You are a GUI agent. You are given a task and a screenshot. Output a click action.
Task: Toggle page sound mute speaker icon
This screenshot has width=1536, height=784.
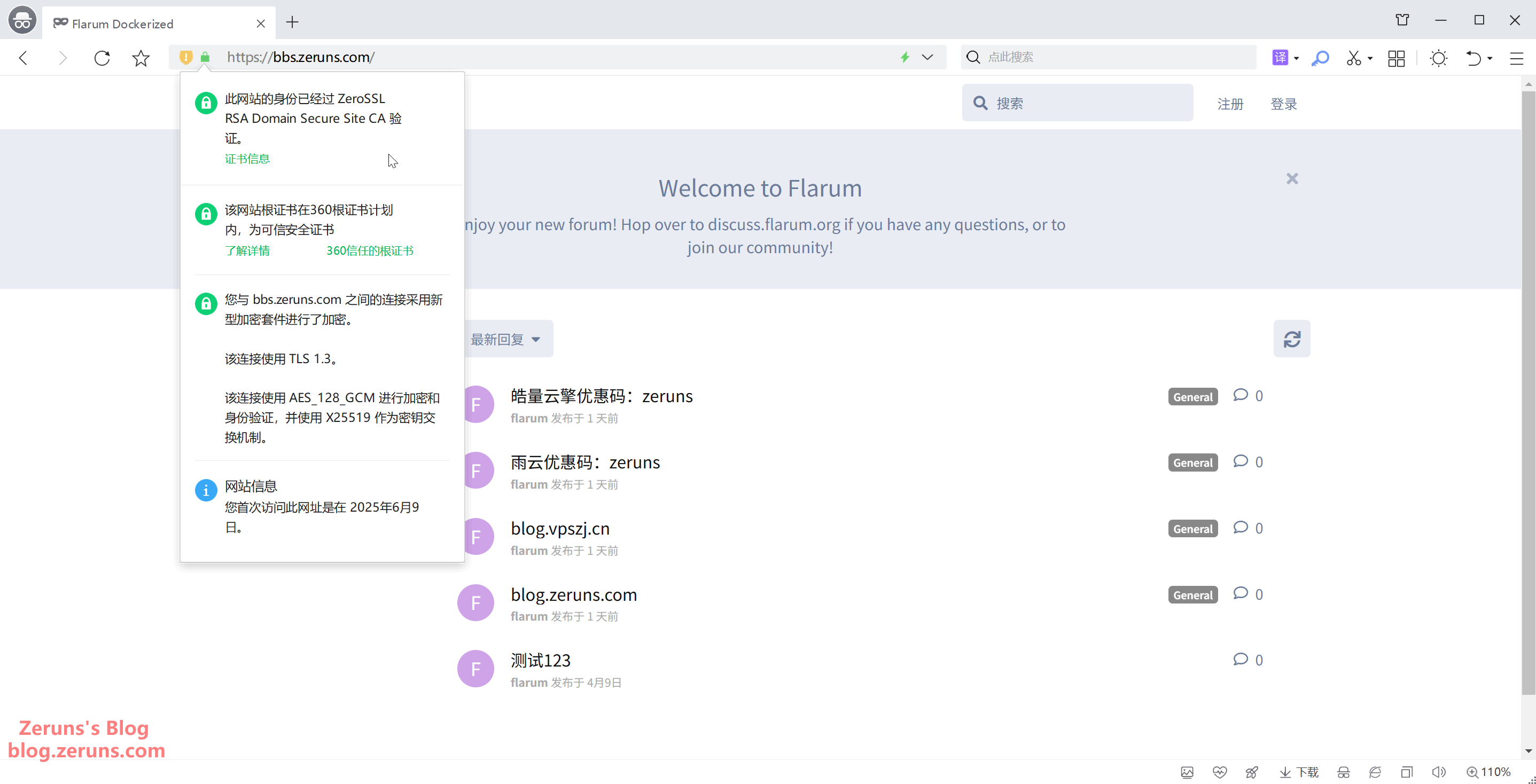tap(1439, 773)
